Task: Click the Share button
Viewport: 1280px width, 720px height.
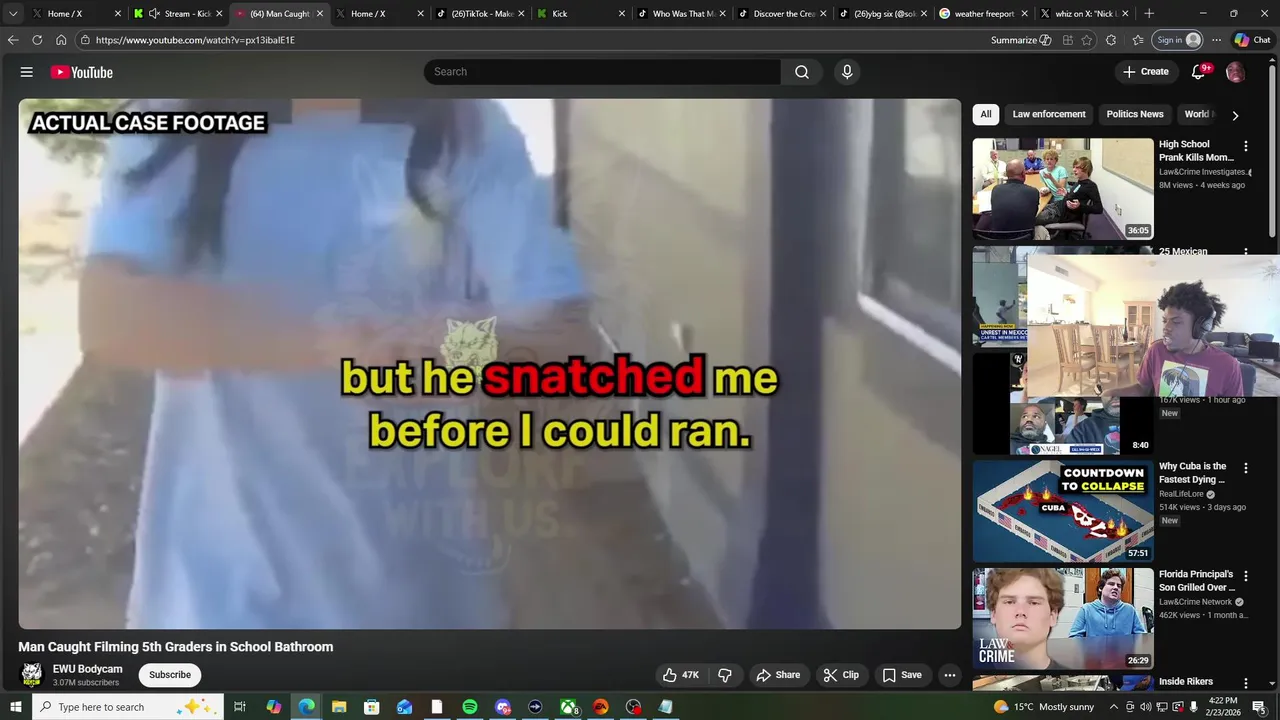Action: click(778, 675)
